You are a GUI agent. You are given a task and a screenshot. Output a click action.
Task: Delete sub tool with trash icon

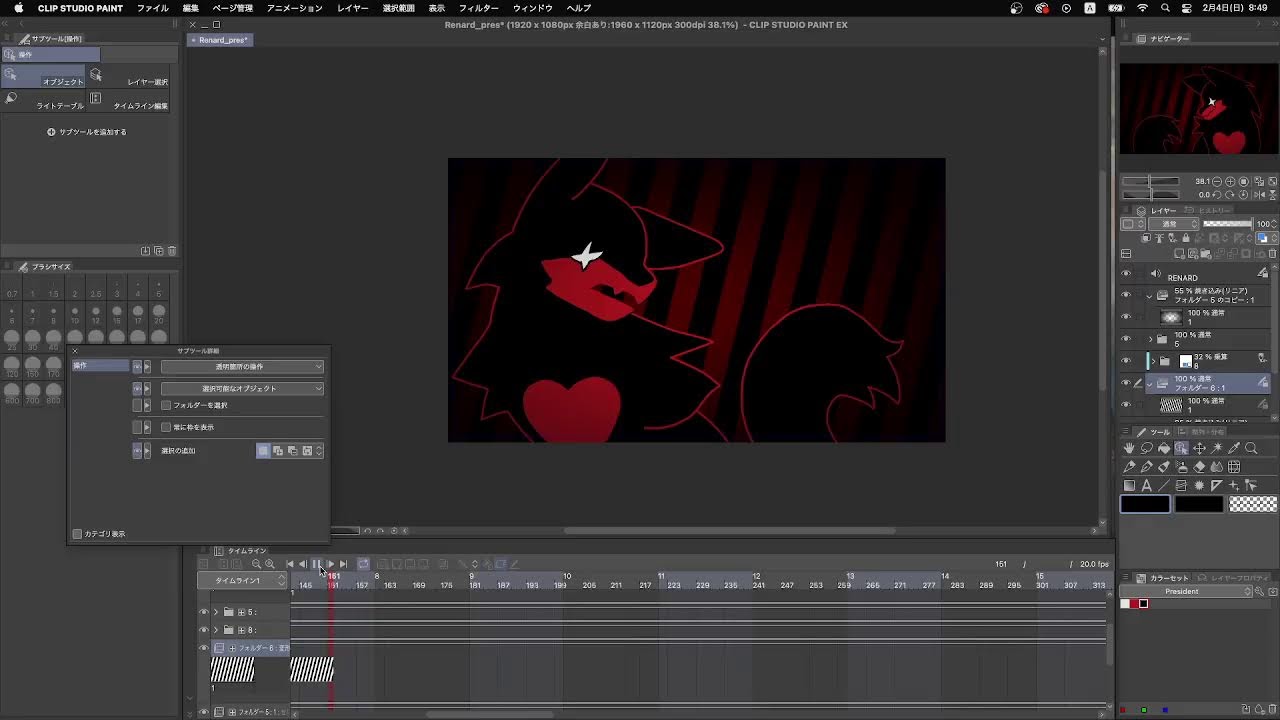click(172, 251)
